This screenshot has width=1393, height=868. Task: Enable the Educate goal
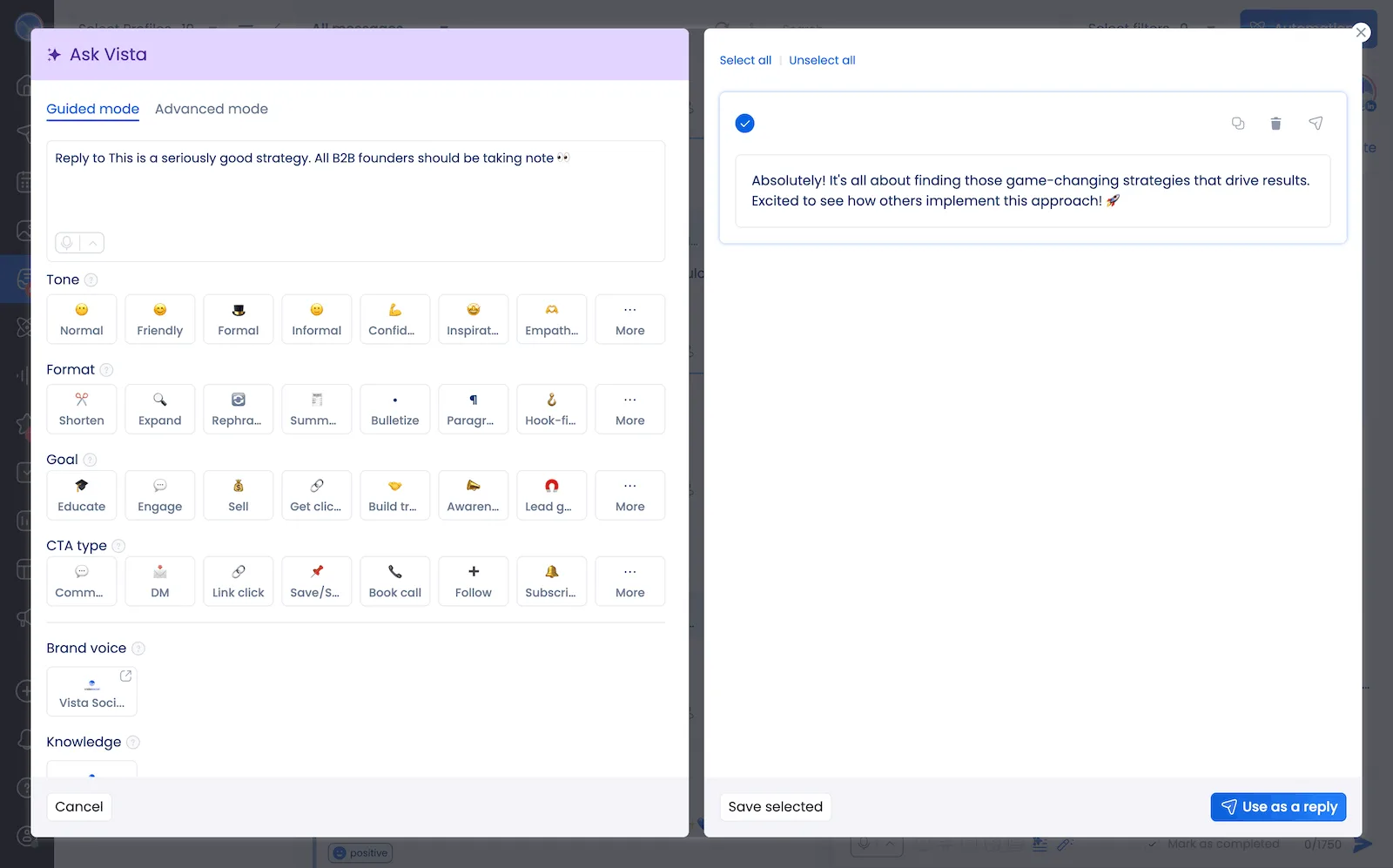point(81,495)
